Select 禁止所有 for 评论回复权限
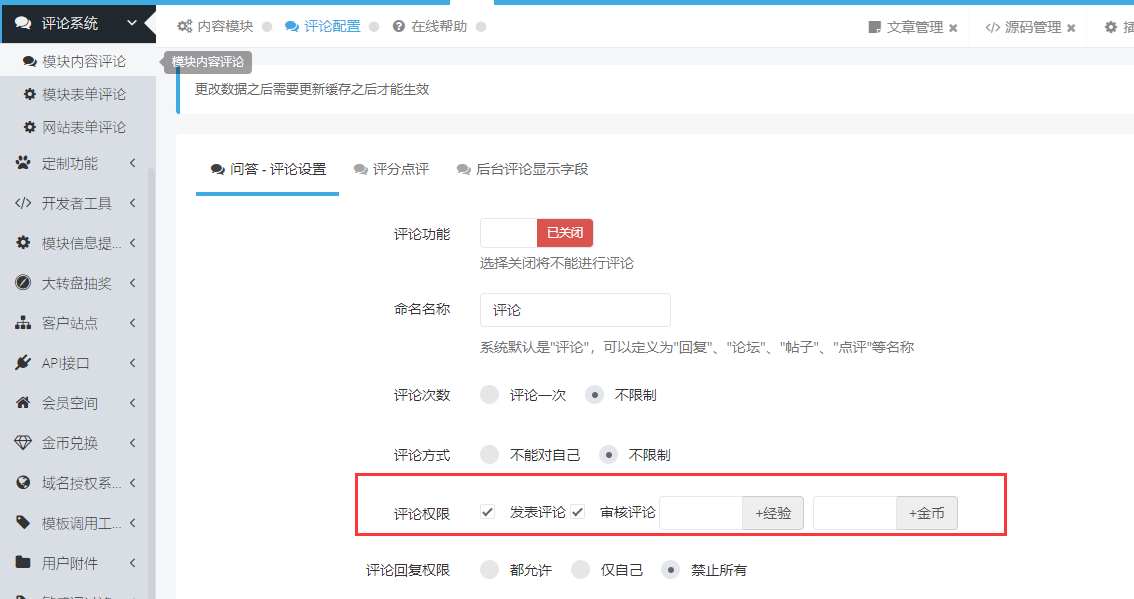This screenshot has height=599, width=1134. tap(671, 569)
